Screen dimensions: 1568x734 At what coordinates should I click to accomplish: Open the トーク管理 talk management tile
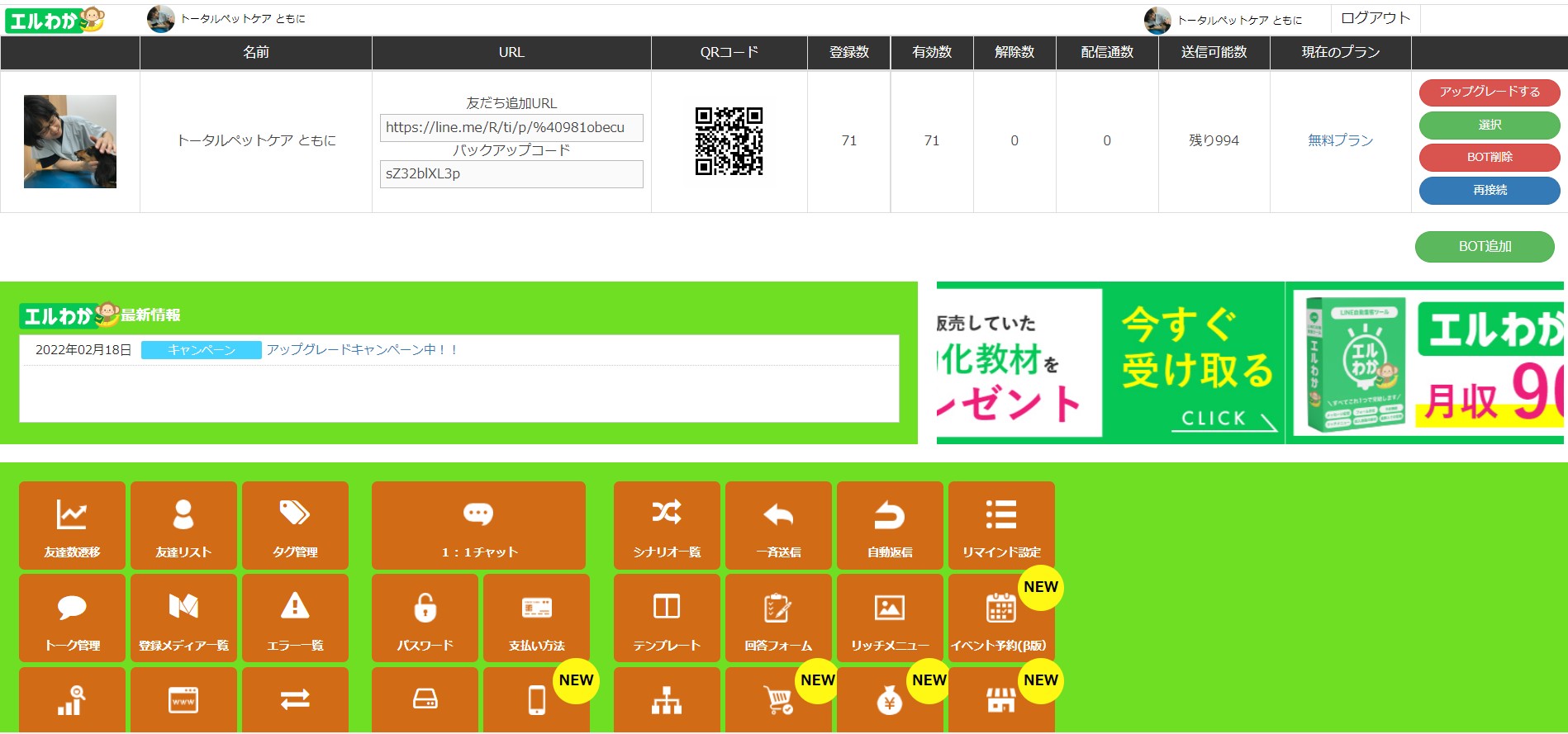72,618
